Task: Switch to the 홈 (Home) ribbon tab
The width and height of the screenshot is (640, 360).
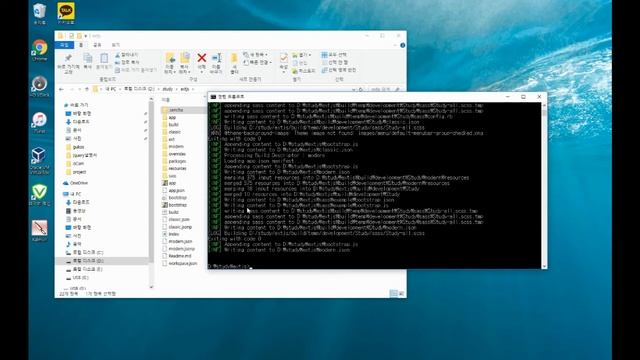Action: pos(81,45)
